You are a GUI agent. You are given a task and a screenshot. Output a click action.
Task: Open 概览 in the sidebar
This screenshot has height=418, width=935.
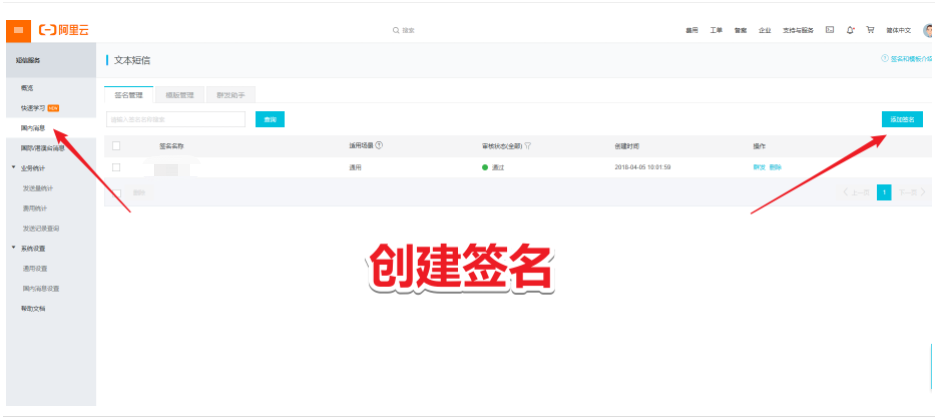[x=27, y=88]
